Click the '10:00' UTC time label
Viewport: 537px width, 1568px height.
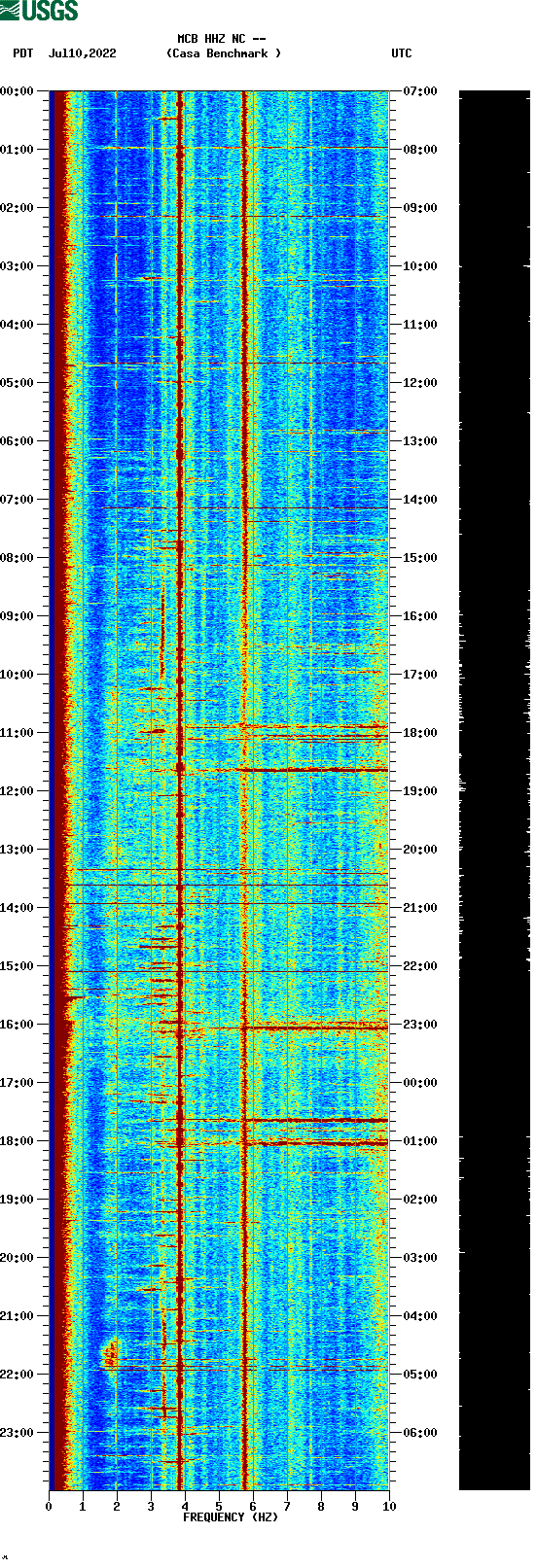[x=420, y=266]
